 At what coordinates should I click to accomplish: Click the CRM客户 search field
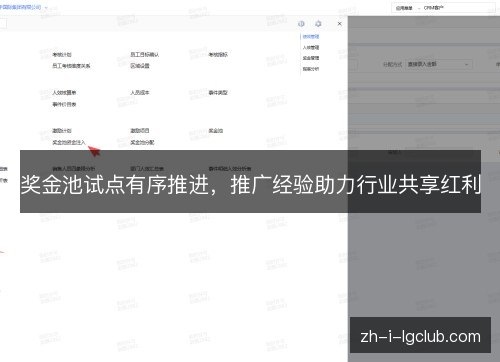point(459,8)
